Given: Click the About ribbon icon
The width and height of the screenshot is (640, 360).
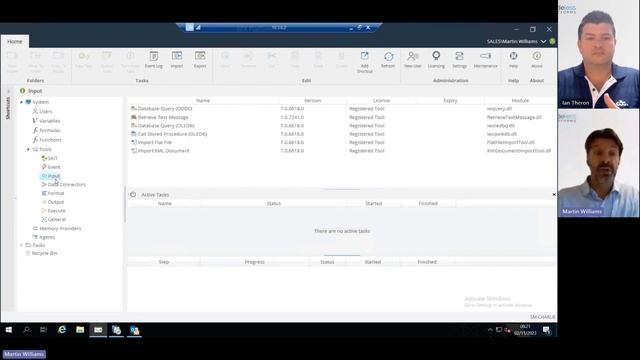Looking at the screenshot, I should click(x=537, y=60).
